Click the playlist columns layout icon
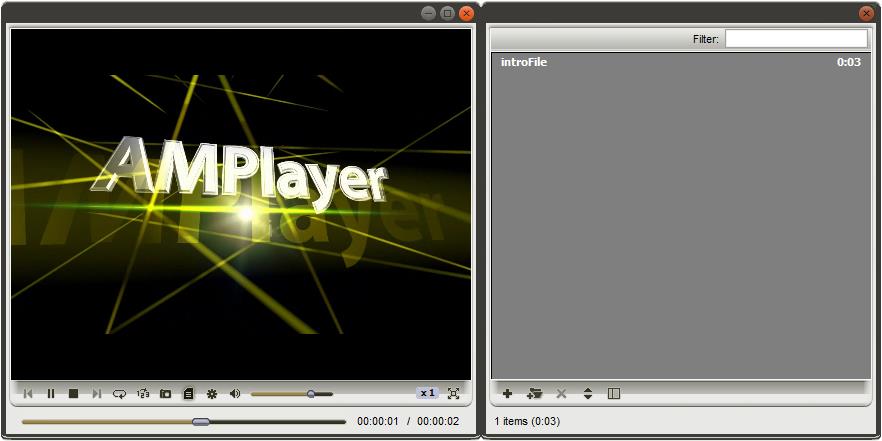Screen dimensions: 882x441 point(614,394)
